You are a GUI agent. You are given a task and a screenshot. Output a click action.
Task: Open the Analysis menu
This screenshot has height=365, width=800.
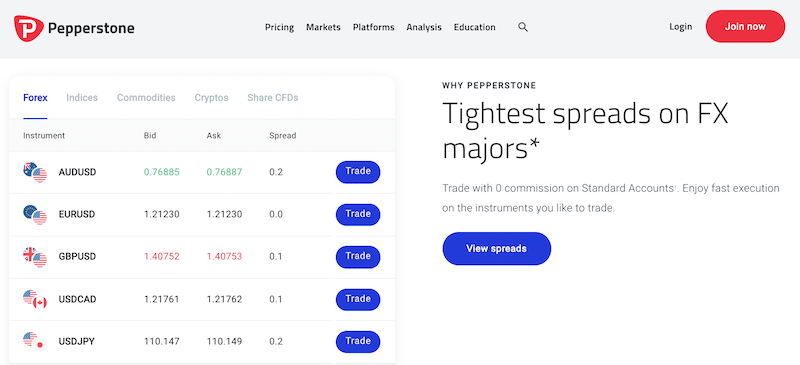point(424,28)
